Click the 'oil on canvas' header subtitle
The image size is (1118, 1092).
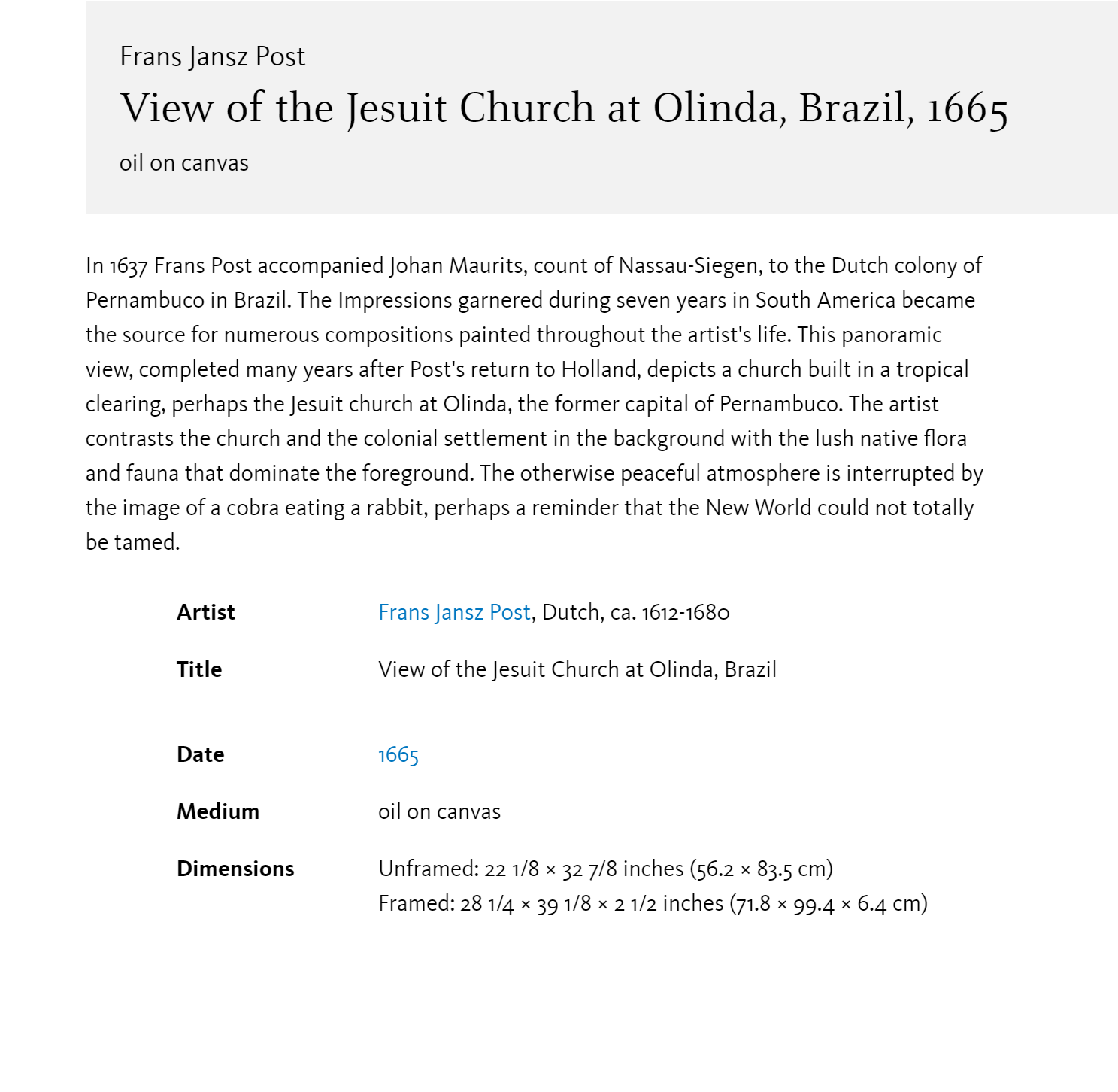coord(184,163)
